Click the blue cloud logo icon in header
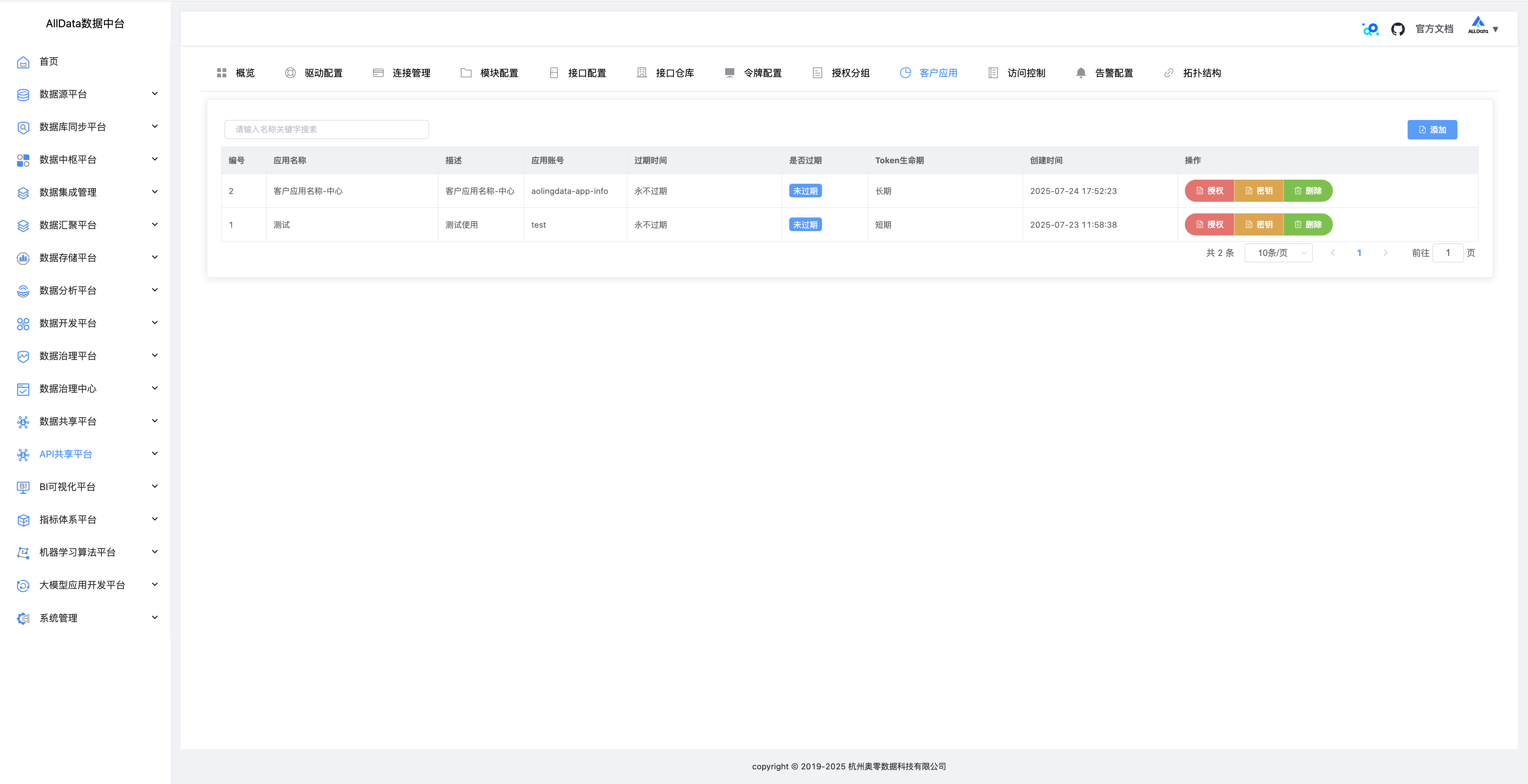The image size is (1528, 784). click(1370, 29)
